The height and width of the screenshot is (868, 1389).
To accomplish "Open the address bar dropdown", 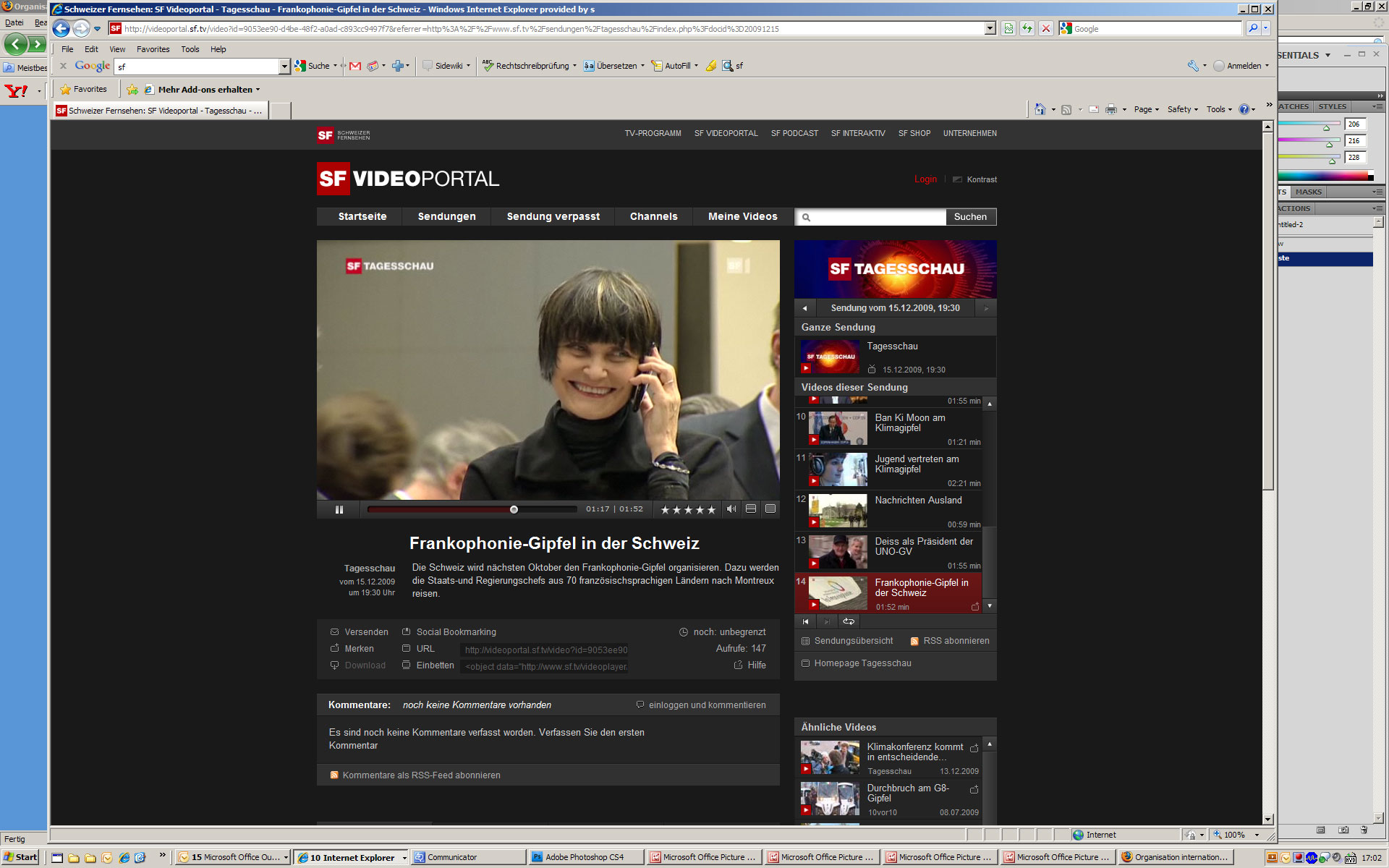I will 990,29.
